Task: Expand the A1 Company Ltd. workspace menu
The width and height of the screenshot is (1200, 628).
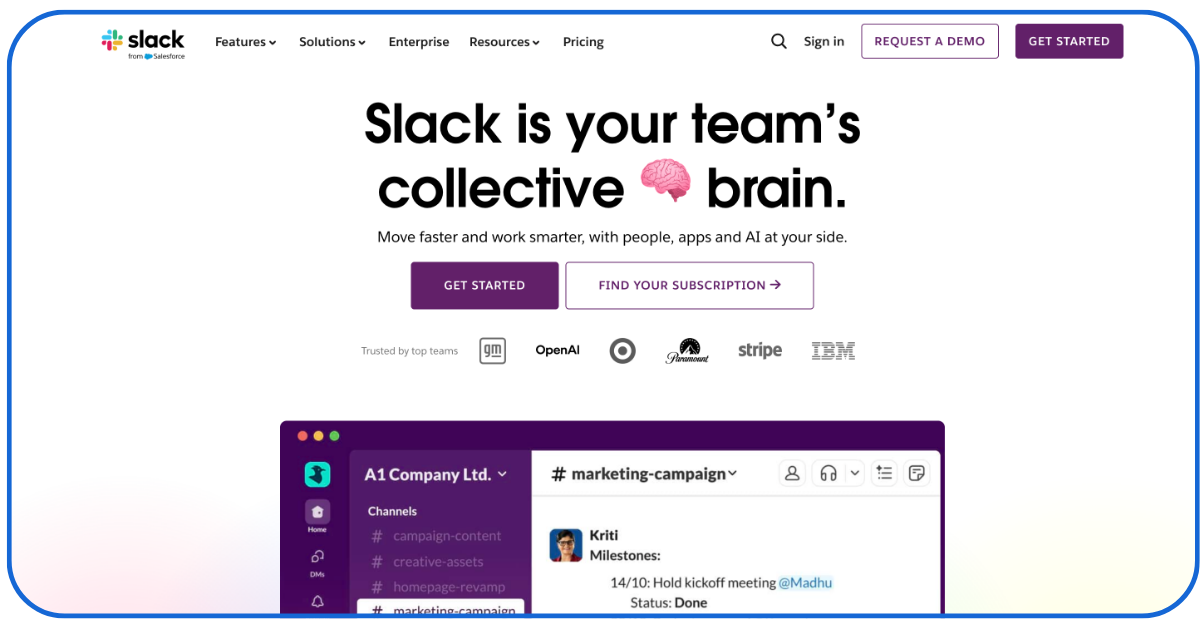Action: pyautogui.click(x=436, y=475)
